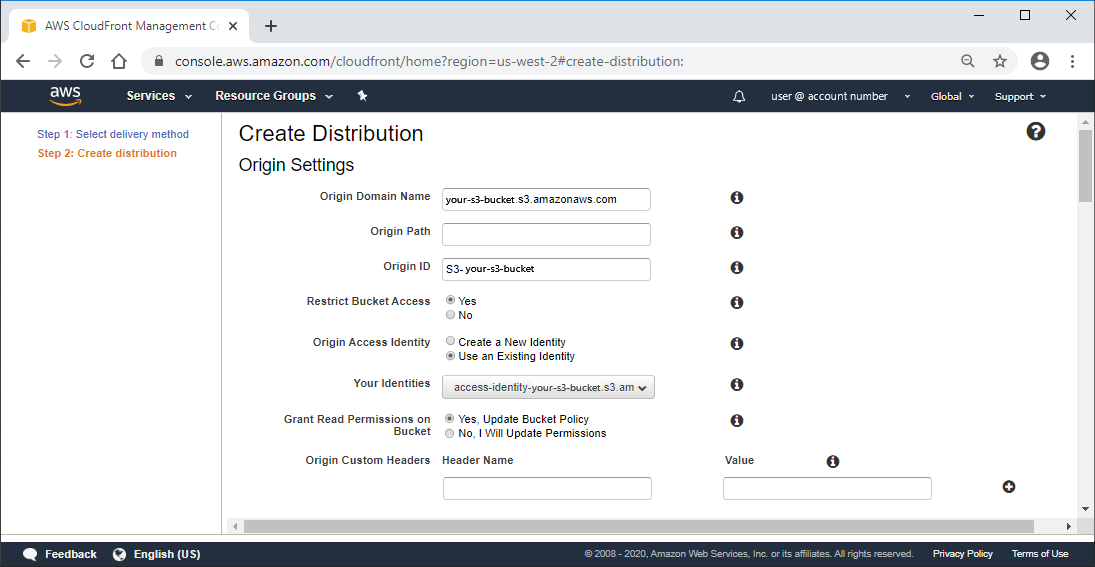
Task: Open the Global region dropdown
Action: pyautogui.click(x=953, y=96)
